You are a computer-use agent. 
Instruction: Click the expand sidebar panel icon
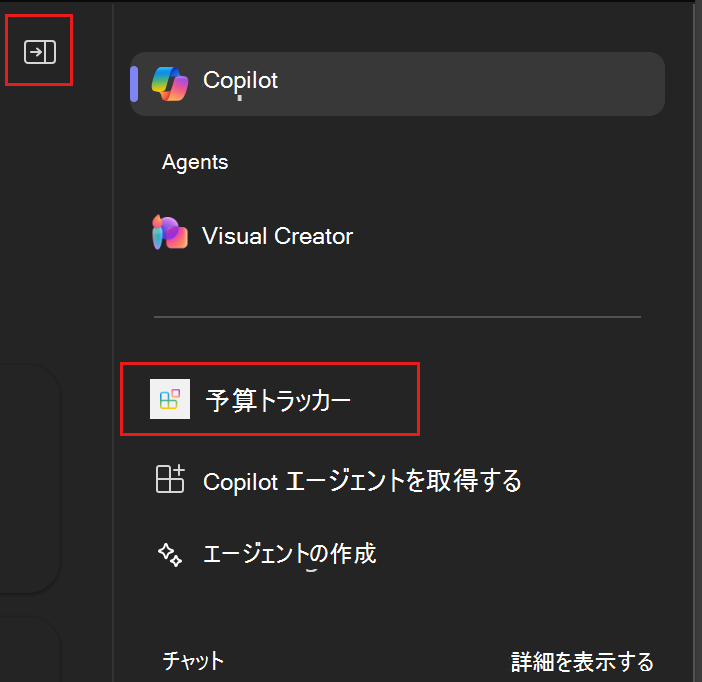click(x=40, y=52)
